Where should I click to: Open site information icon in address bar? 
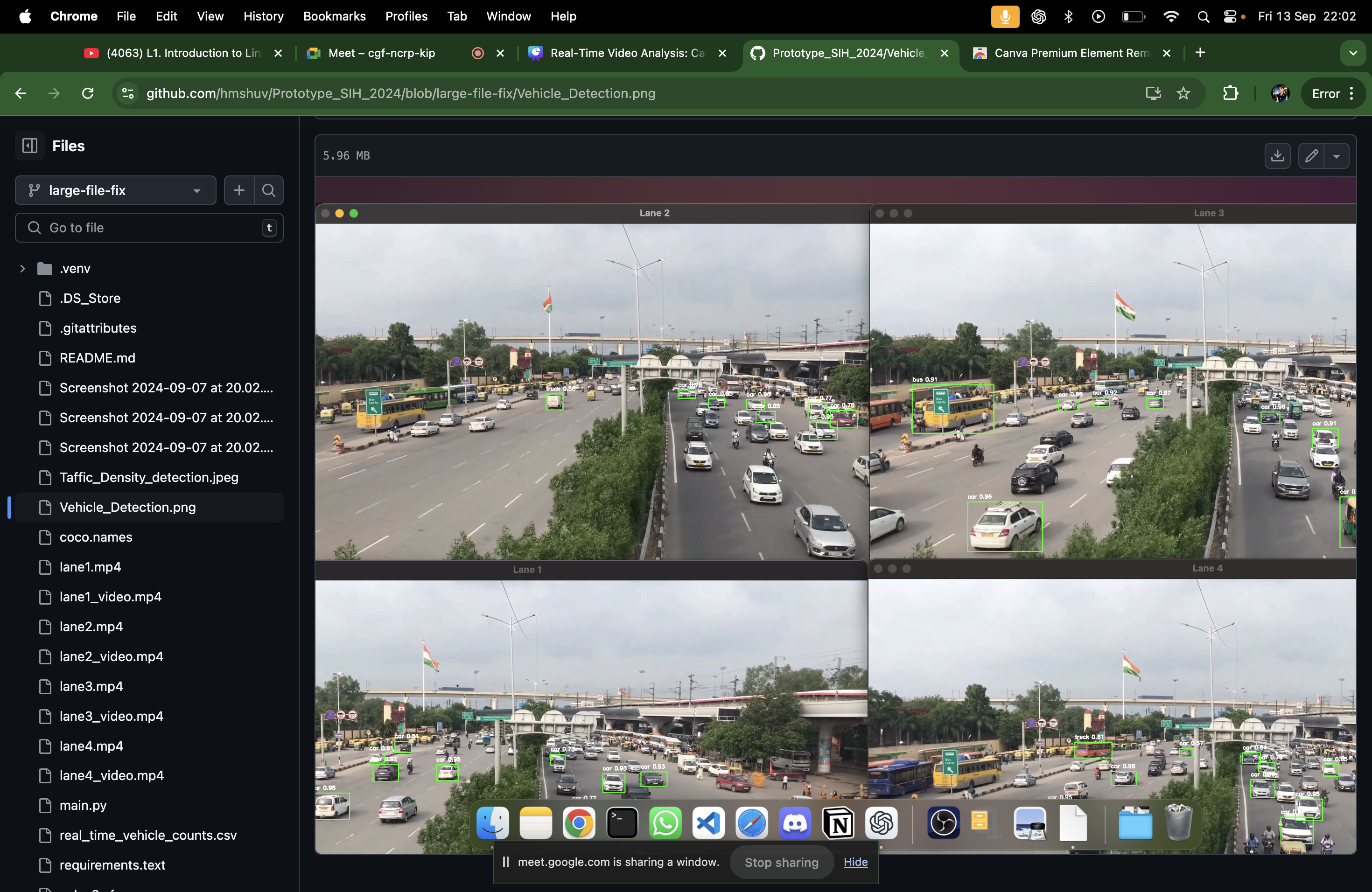coord(128,93)
